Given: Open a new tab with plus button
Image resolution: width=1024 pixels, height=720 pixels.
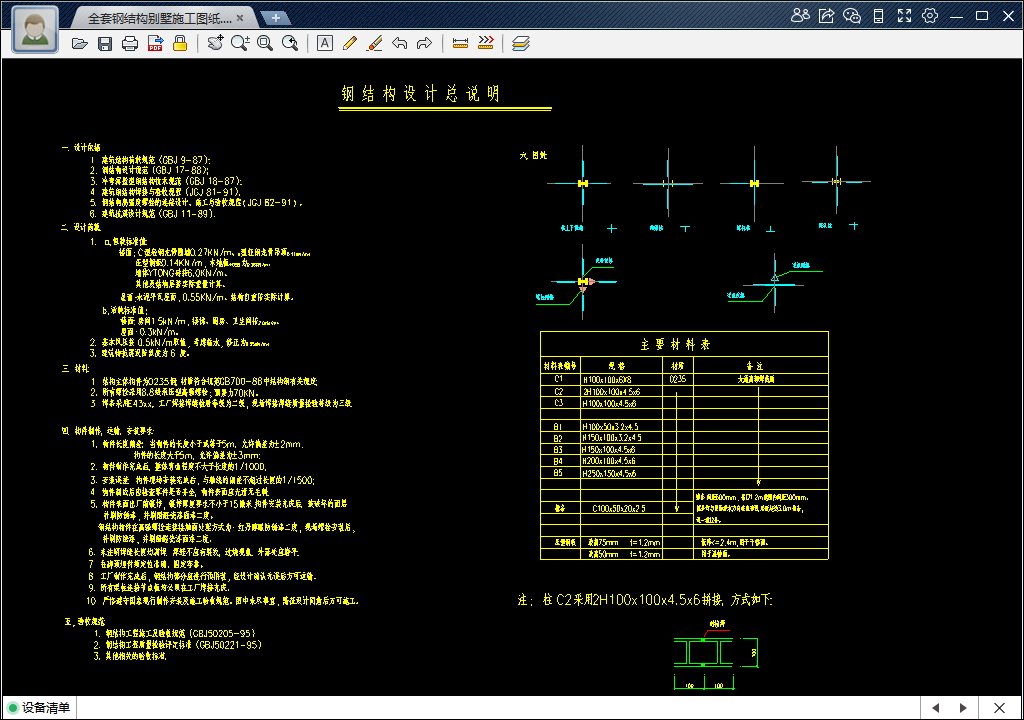Looking at the screenshot, I should [x=276, y=18].
